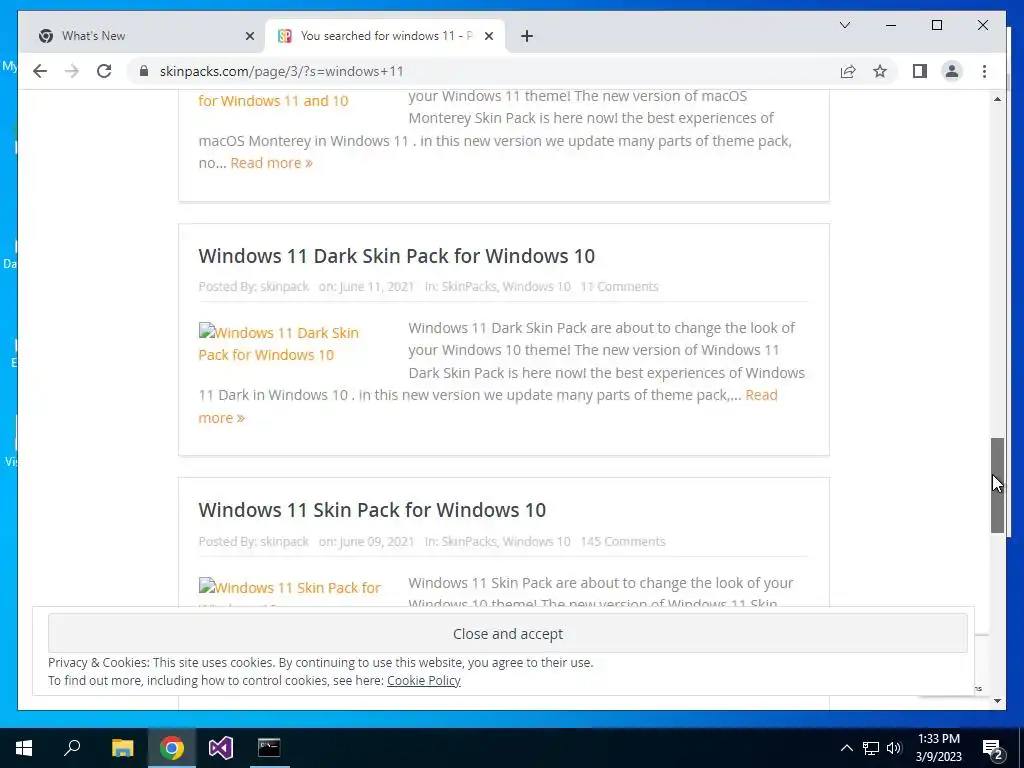This screenshot has width=1024, height=768.
Task: Click the page scrollbar thumb
Action: tap(997, 485)
